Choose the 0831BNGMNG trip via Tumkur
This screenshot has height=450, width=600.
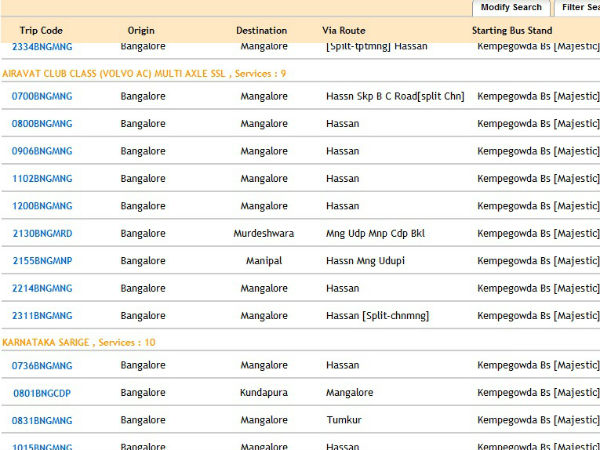[42, 421]
